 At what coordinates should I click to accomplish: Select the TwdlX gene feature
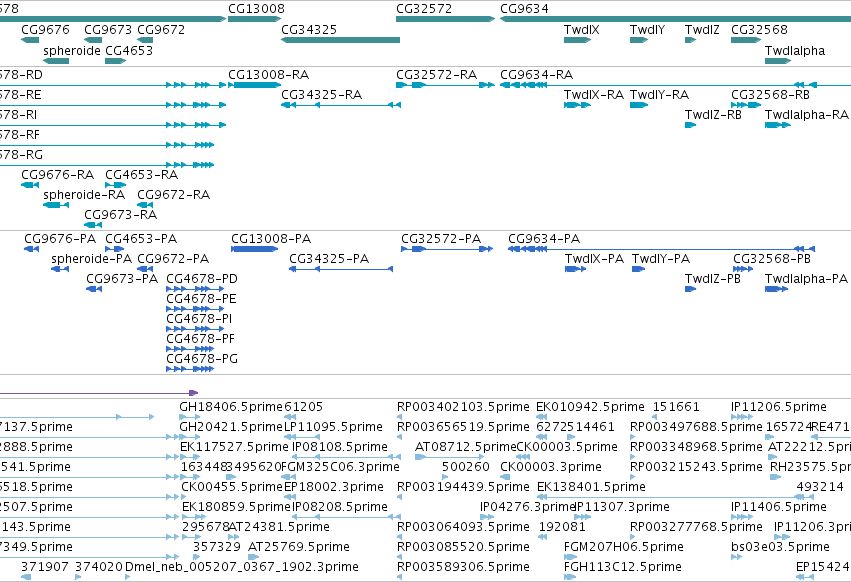pos(577,40)
